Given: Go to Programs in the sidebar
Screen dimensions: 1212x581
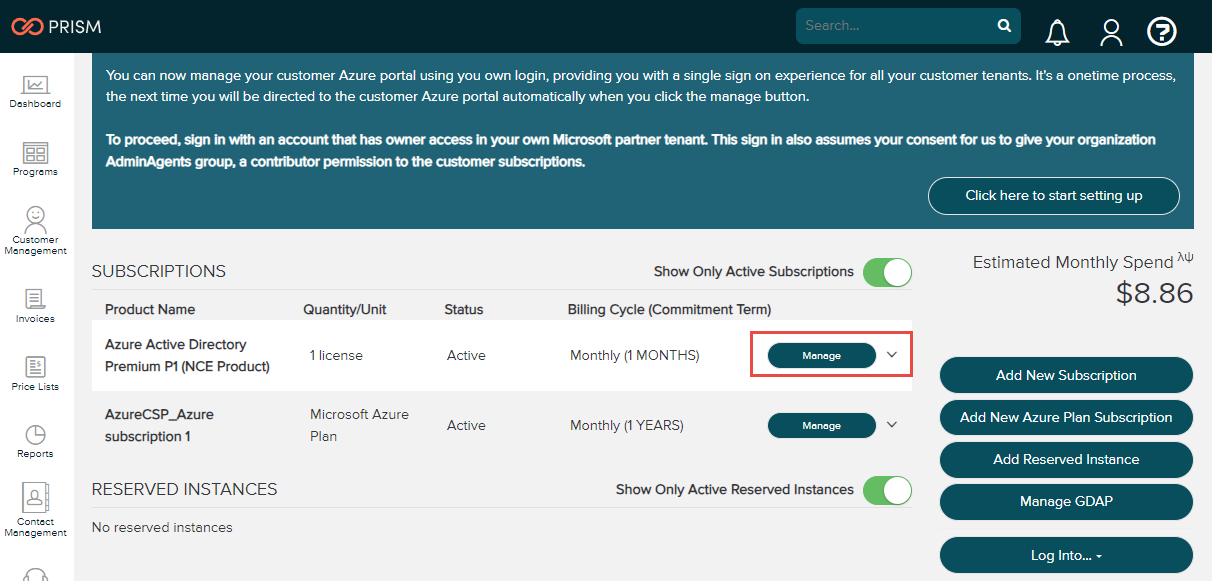Looking at the screenshot, I should tap(36, 159).
